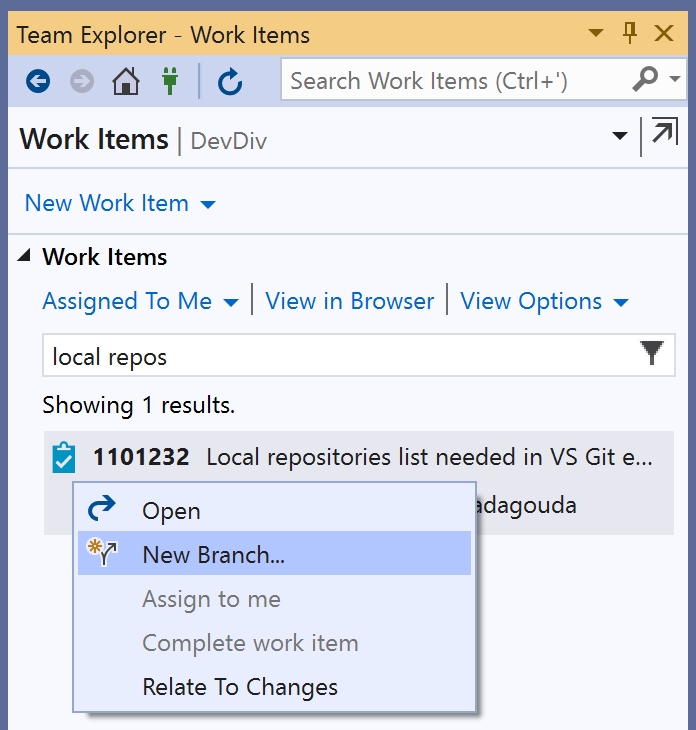
Task: Toggle auto-hide pin for Team Explorer
Action: [630, 33]
